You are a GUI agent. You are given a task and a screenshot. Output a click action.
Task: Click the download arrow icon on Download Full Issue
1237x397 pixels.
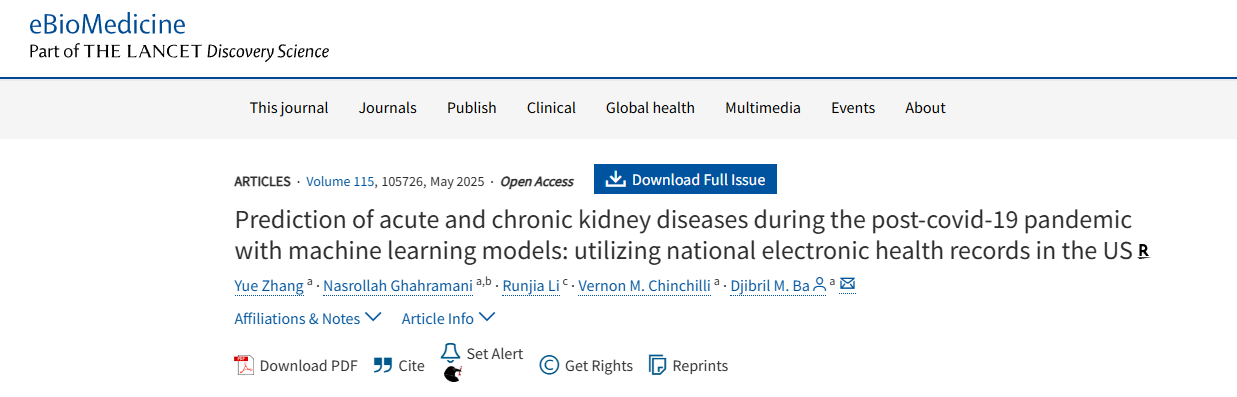(x=615, y=179)
